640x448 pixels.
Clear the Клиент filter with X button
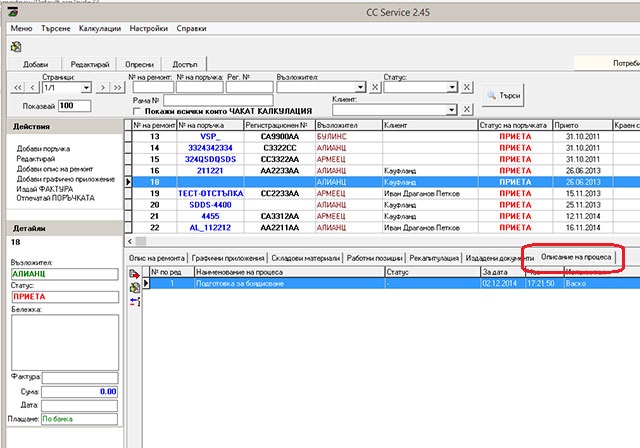click(467, 109)
